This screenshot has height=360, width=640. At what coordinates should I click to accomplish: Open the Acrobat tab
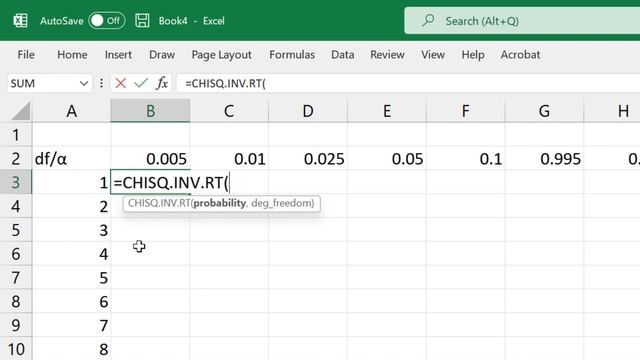(x=520, y=55)
